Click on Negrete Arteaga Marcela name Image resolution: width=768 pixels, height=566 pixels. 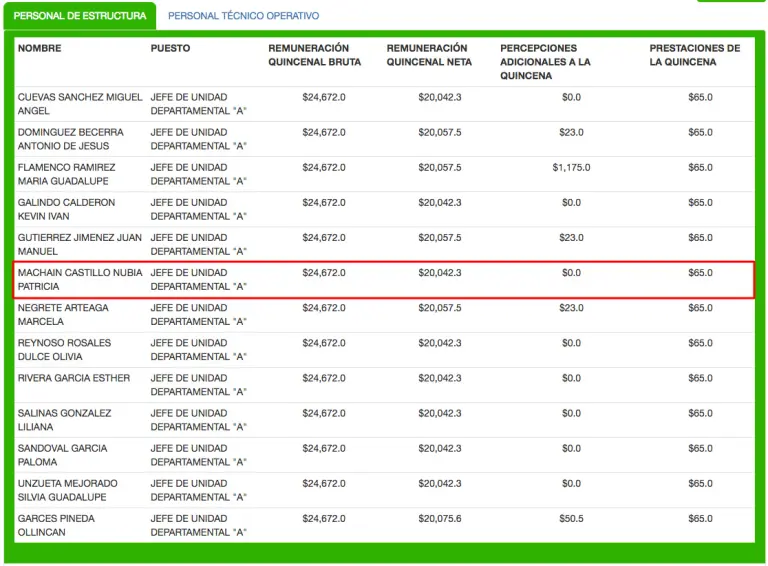tap(62, 314)
